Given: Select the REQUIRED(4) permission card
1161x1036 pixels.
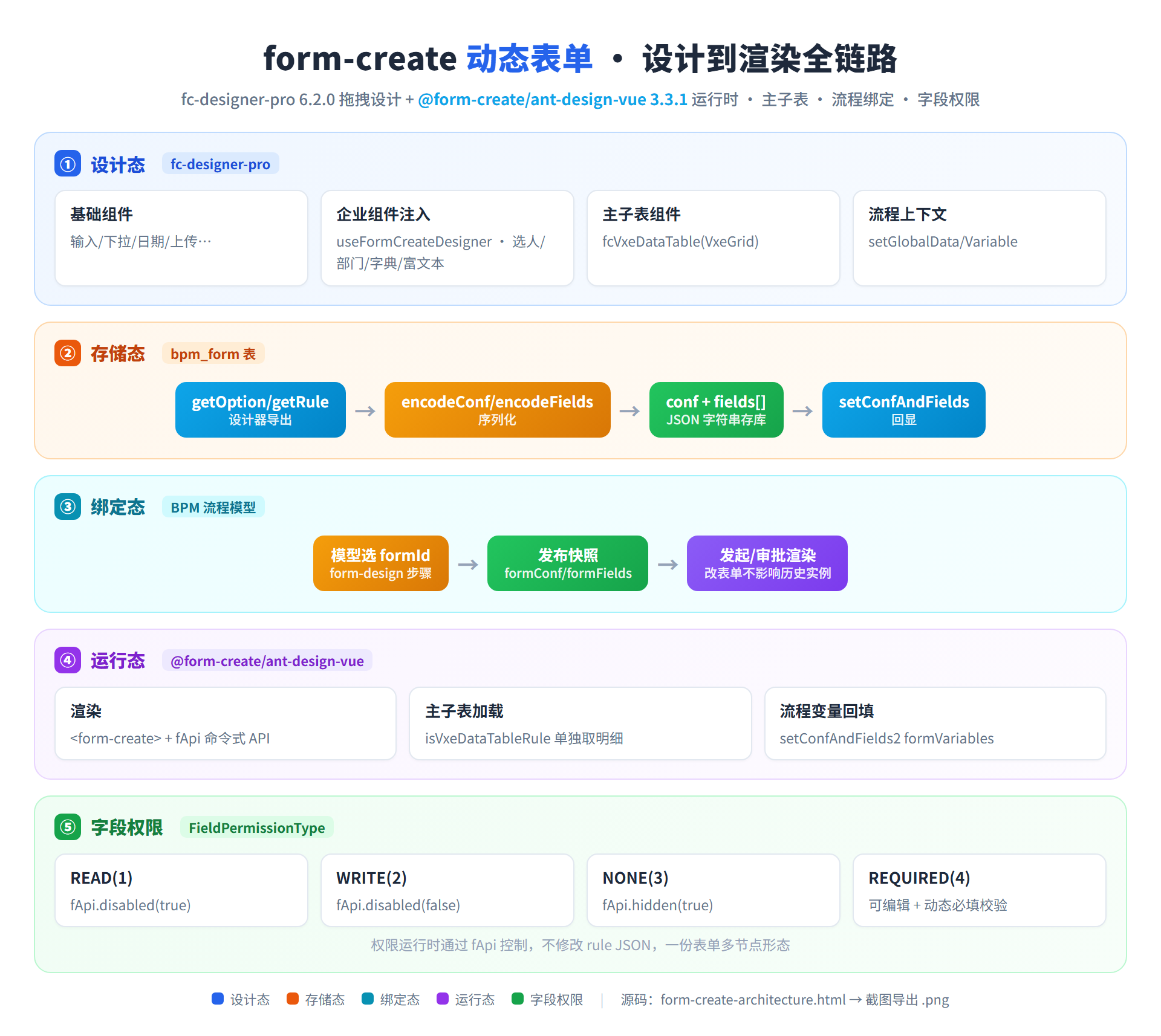Looking at the screenshot, I should coord(980,890).
